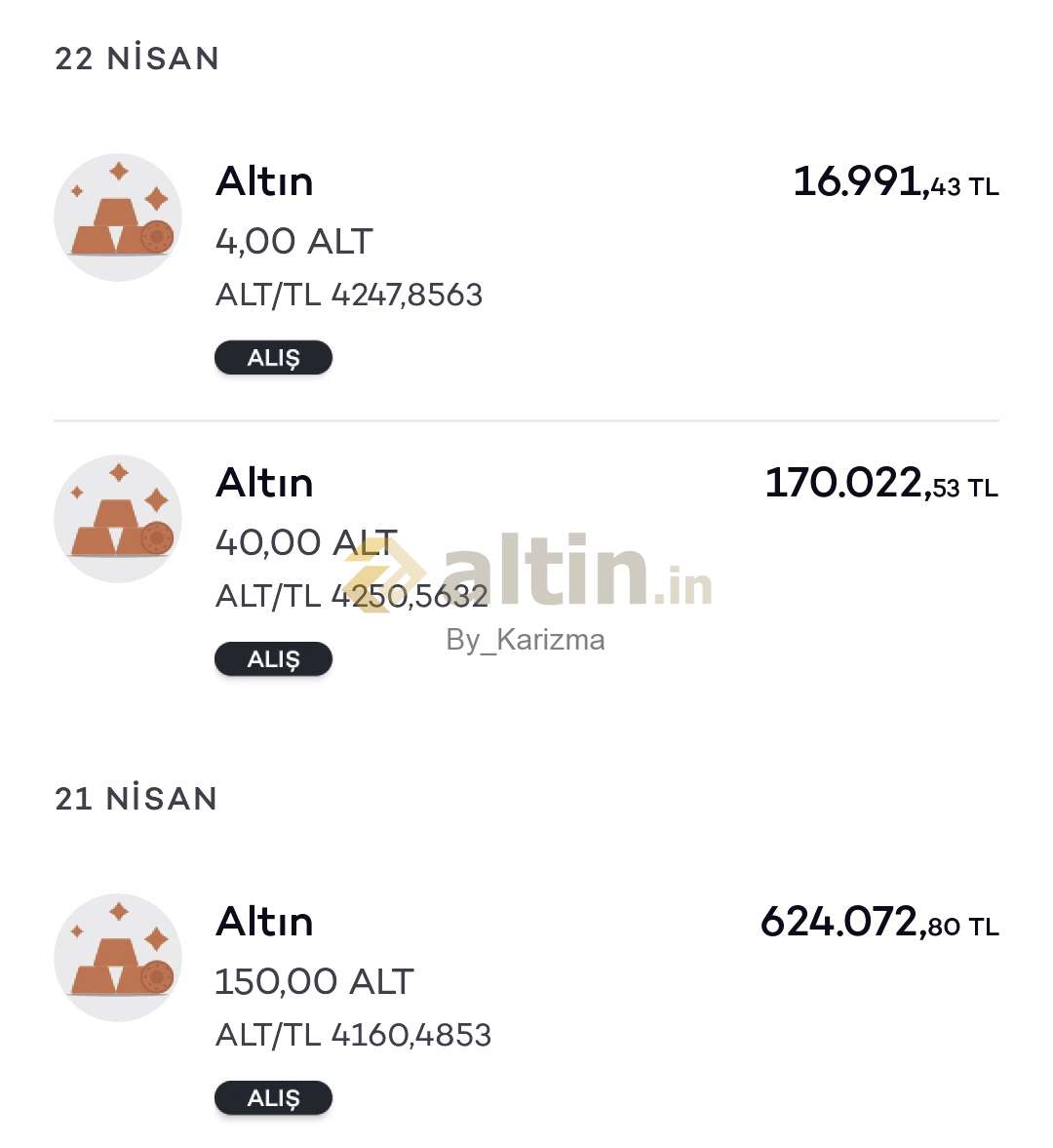Click the By_Karizma watermark text
The image size is (1053, 1148).
(526, 640)
